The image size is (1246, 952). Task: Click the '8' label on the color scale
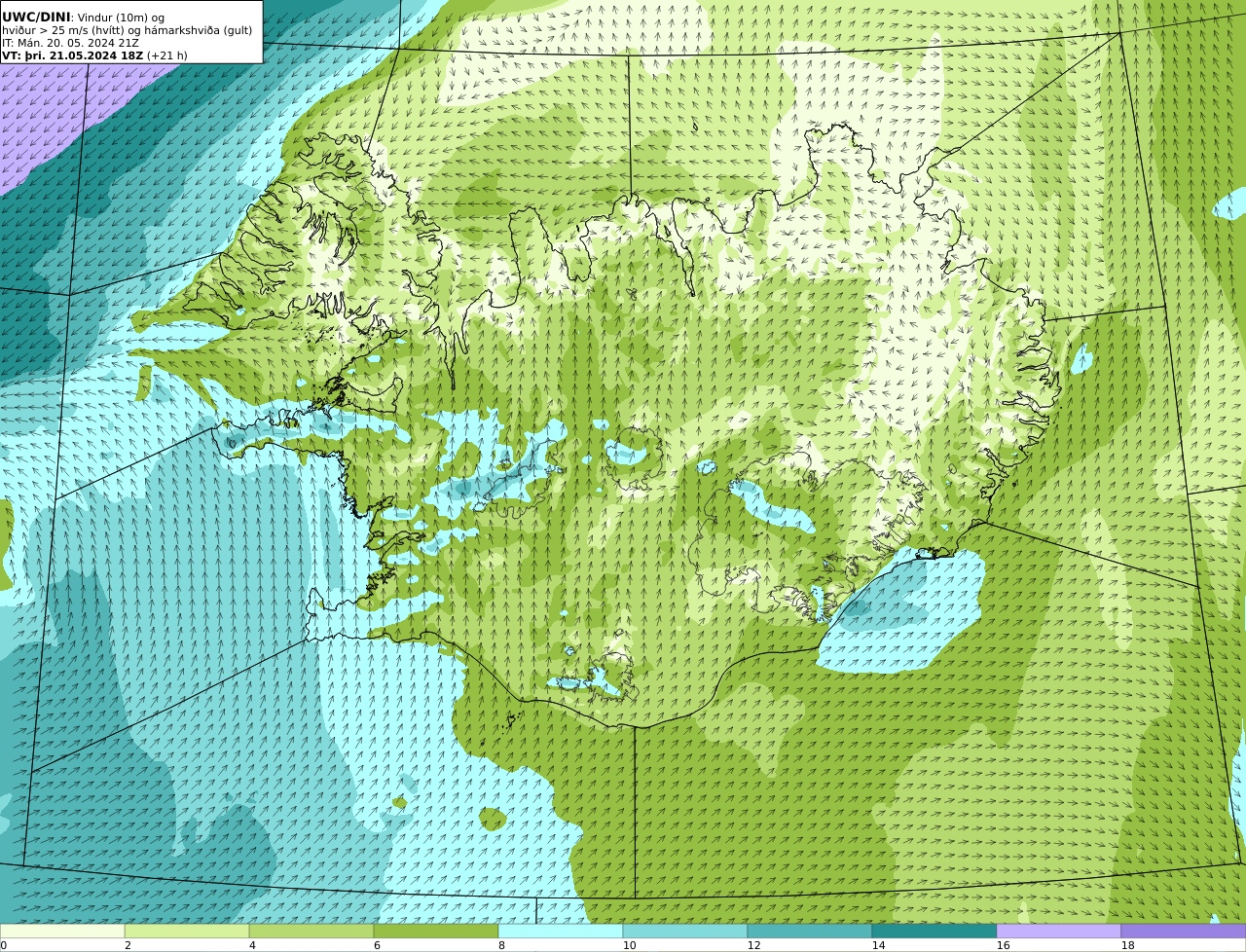tap(501, 945)
